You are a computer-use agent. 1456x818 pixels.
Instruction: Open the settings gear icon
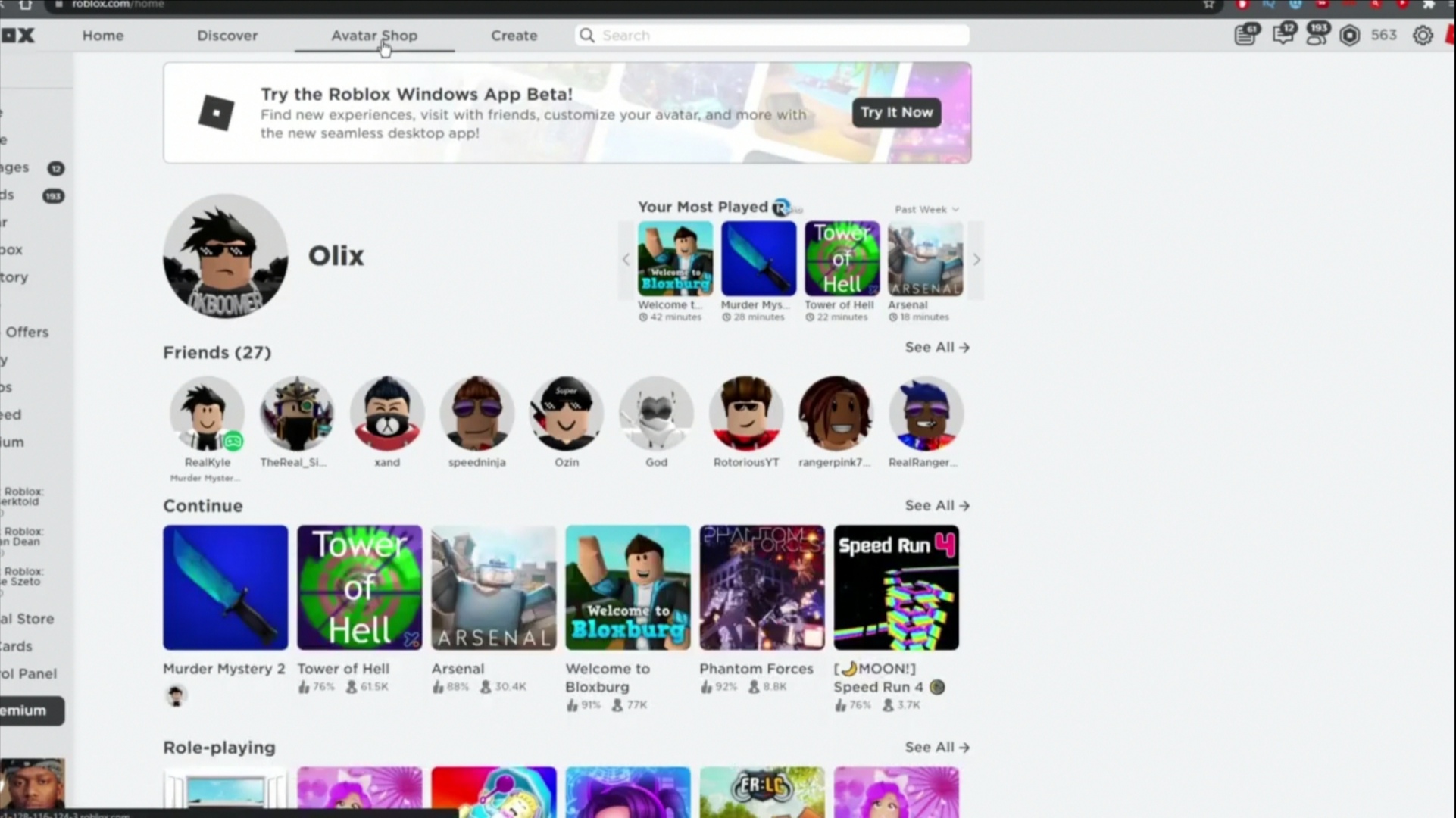coord(1423,36)
